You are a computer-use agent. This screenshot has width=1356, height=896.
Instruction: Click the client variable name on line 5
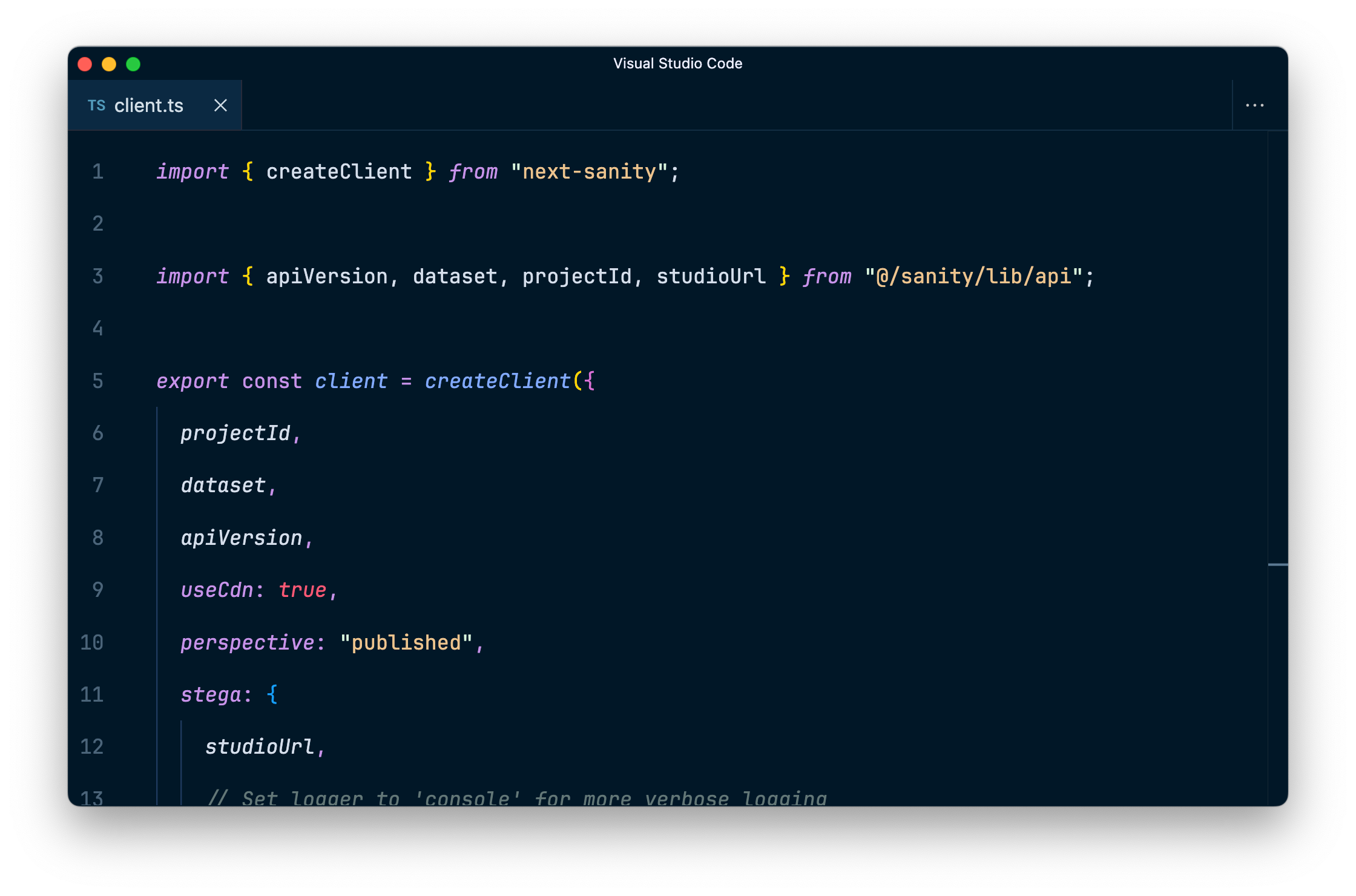[351, 381]
